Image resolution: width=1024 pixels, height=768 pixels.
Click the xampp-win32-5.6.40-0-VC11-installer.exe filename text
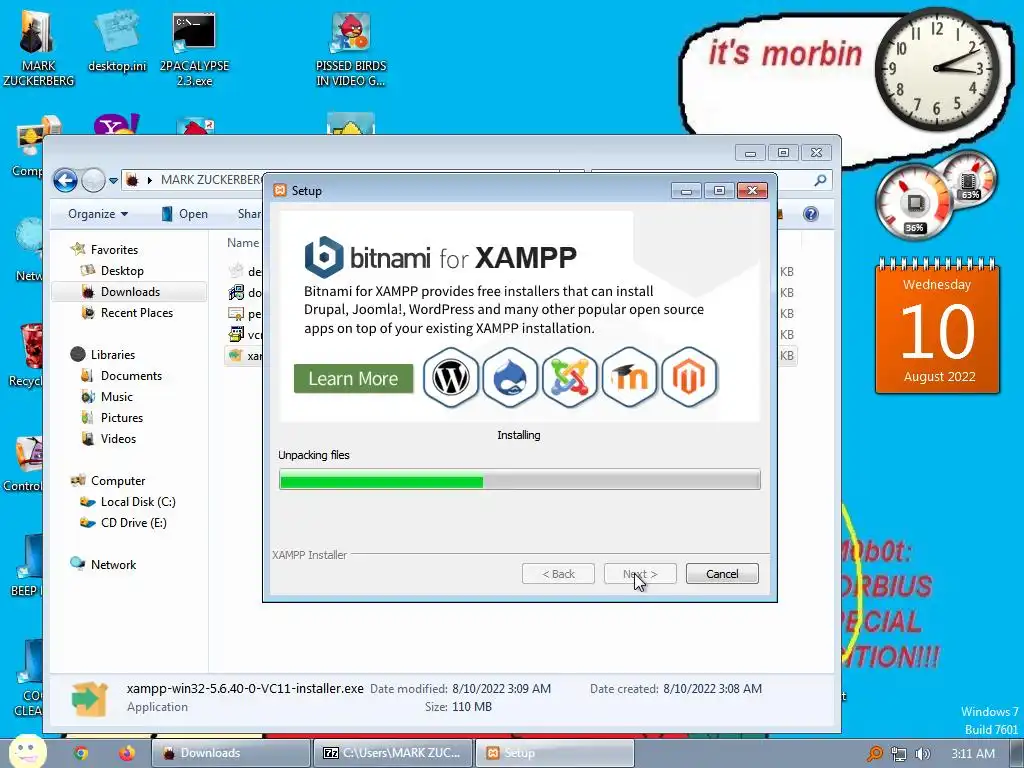(x=245, y=688)
